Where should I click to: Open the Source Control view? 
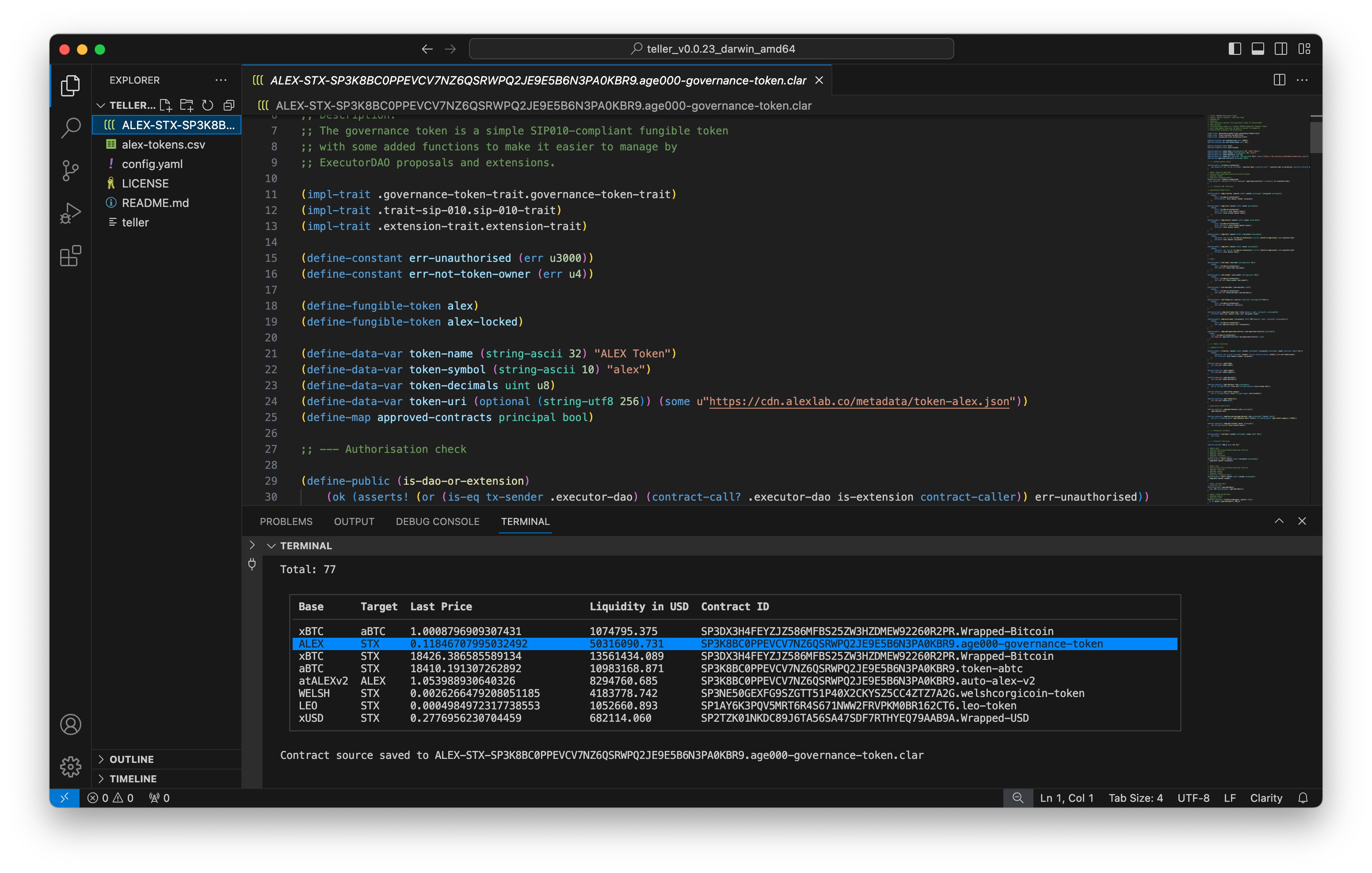(x=71, y=171)
